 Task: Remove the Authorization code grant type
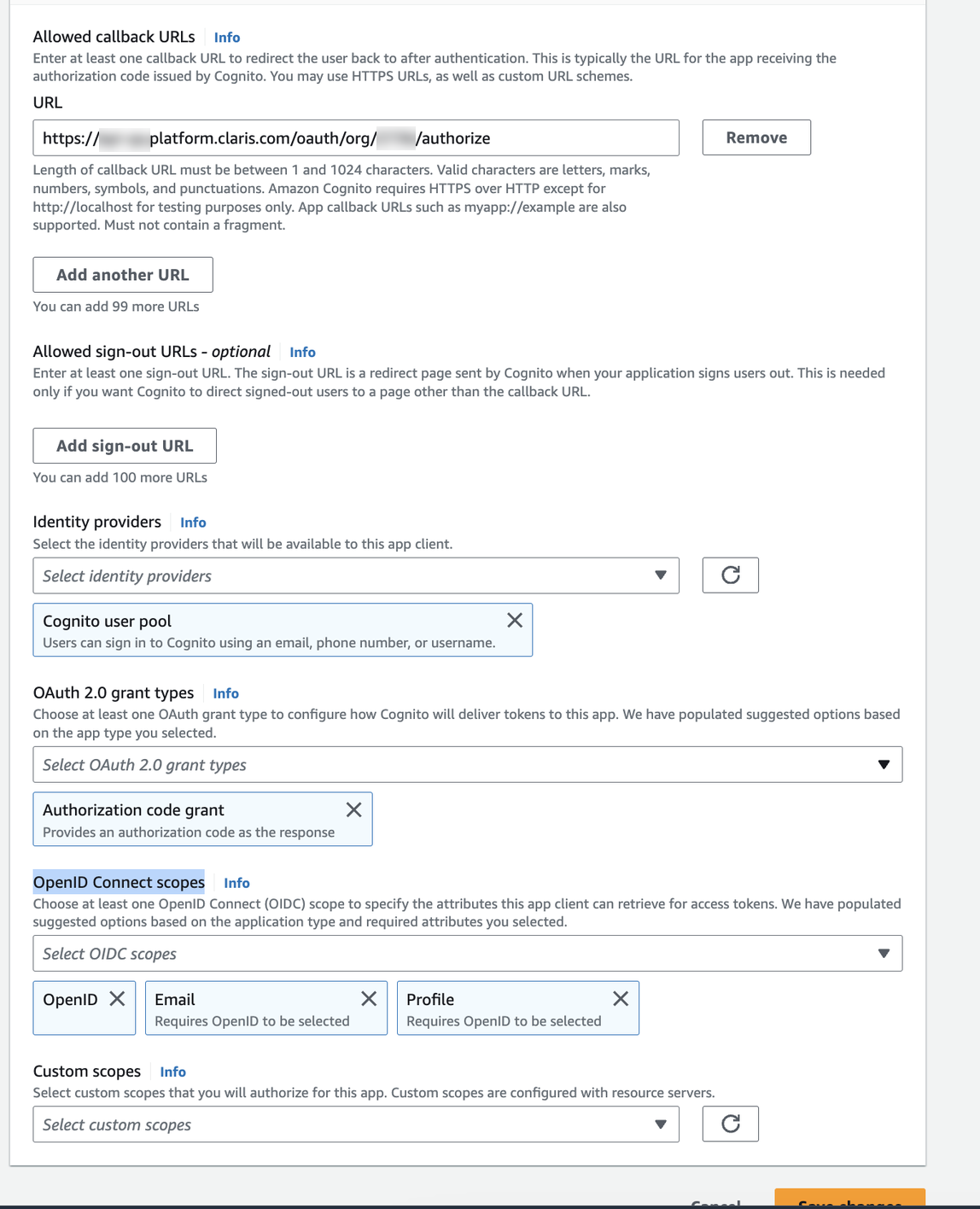click(353, 809)
